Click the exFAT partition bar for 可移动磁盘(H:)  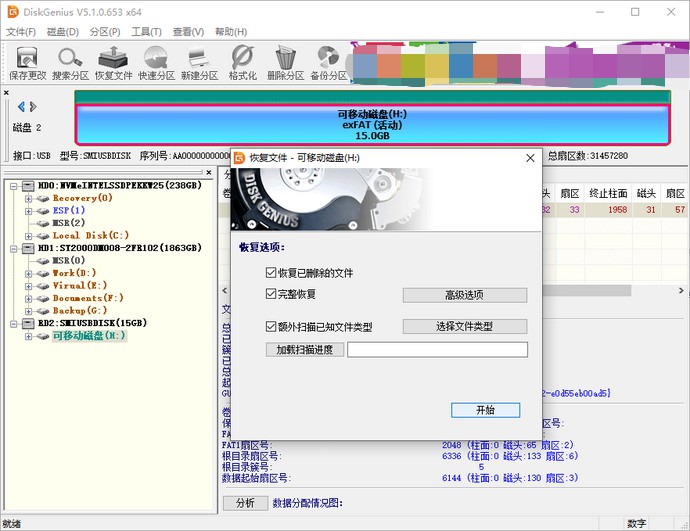tap(372, 125)
